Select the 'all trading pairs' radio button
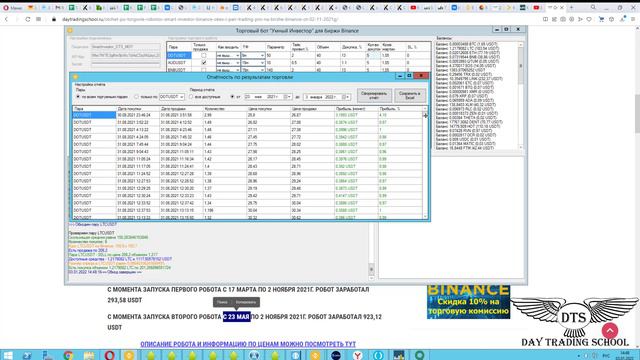 tap(78, 97)
